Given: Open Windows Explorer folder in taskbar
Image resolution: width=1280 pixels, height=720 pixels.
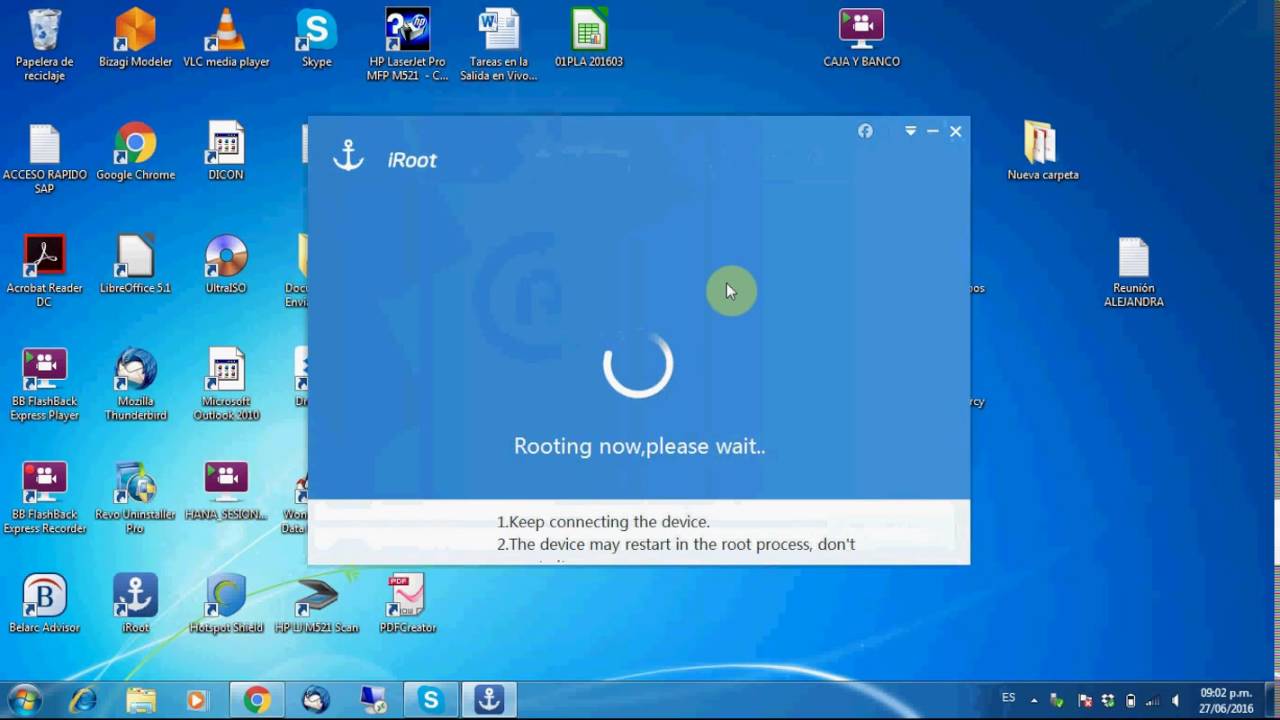Looking at the screenshot, I should tap(141, 700).
